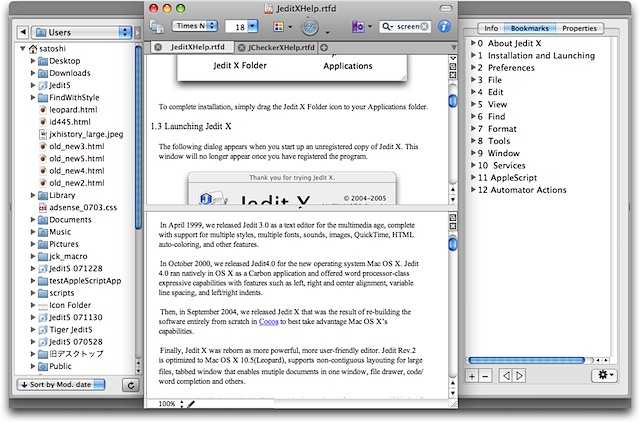Click the purple macro script toolbar icon
Image resolution: width=640 pixels, height=423 pixels.
pos(358,27)
